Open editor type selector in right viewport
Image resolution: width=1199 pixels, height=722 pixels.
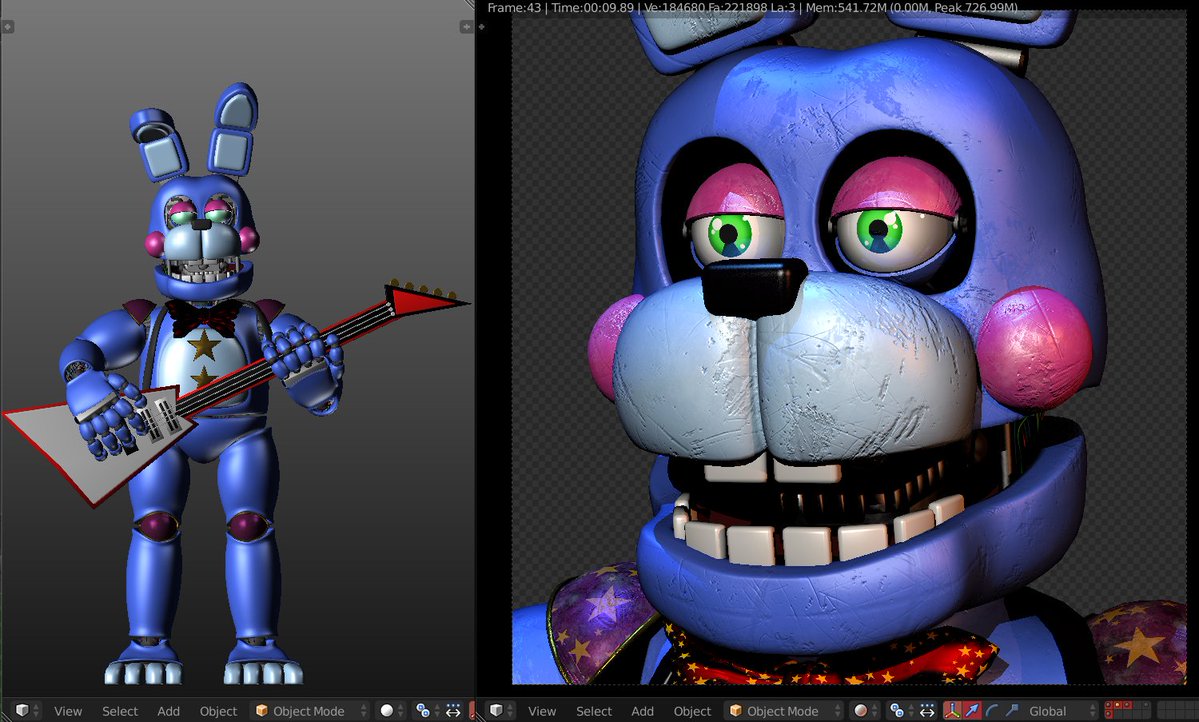click(x=502, y=711)
